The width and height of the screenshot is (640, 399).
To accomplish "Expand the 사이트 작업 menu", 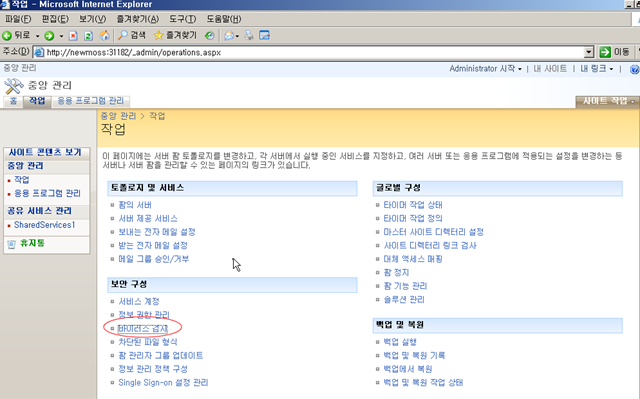I will point(608,101).
